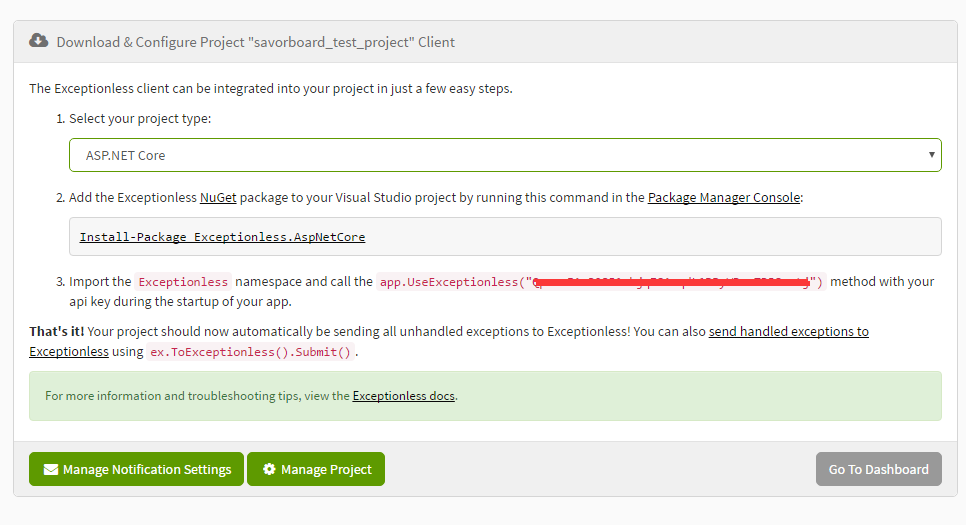Click the 'Select your project type' label
The image size is (966, 525).
pyautogui.click(x=140, y=118)
